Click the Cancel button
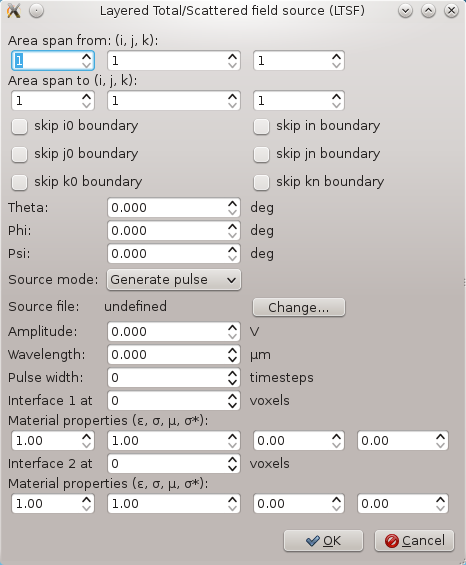Screen dimensions: 466x565 click(x=414, y=540)
